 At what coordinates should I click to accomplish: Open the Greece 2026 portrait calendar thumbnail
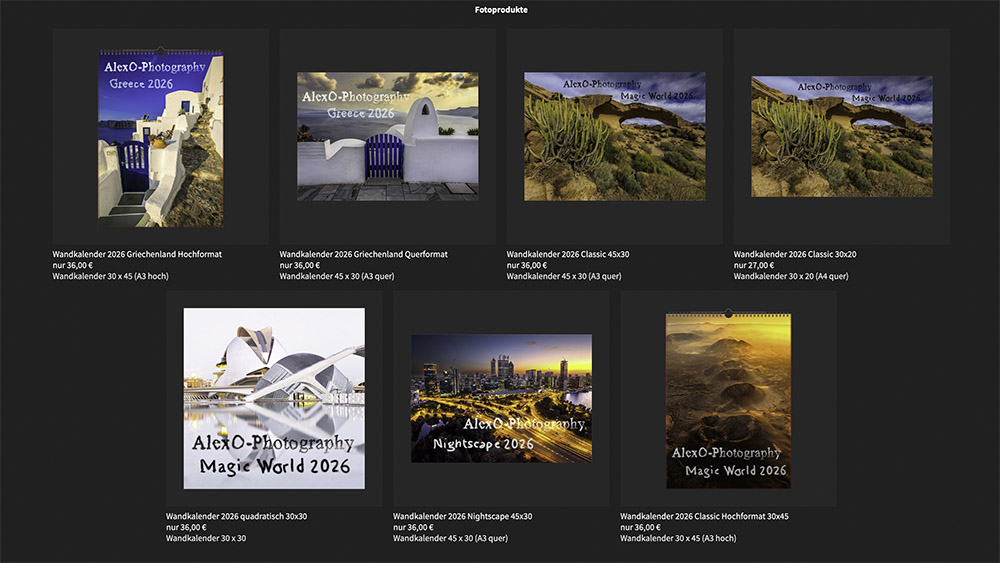click(160, 137)
